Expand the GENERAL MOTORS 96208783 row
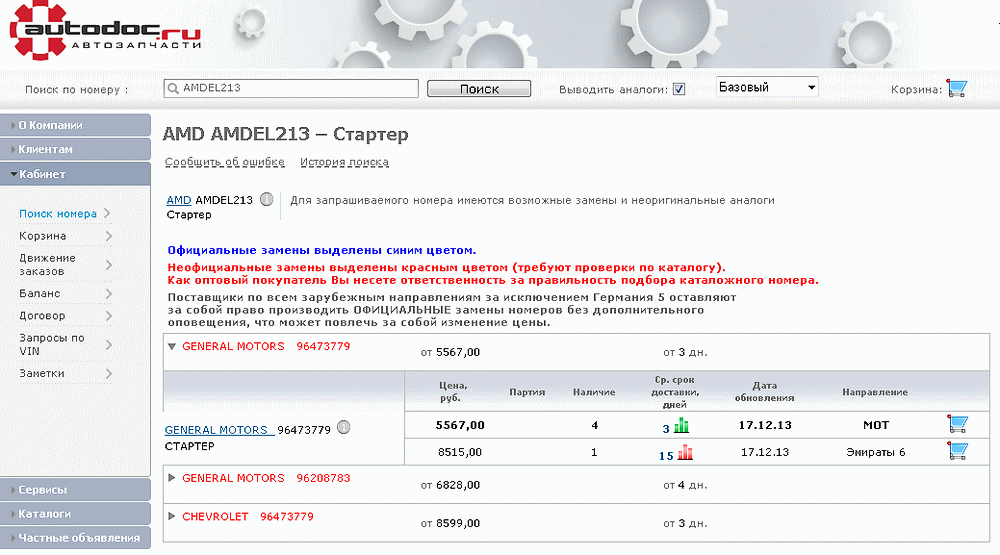 click(172, 478)
